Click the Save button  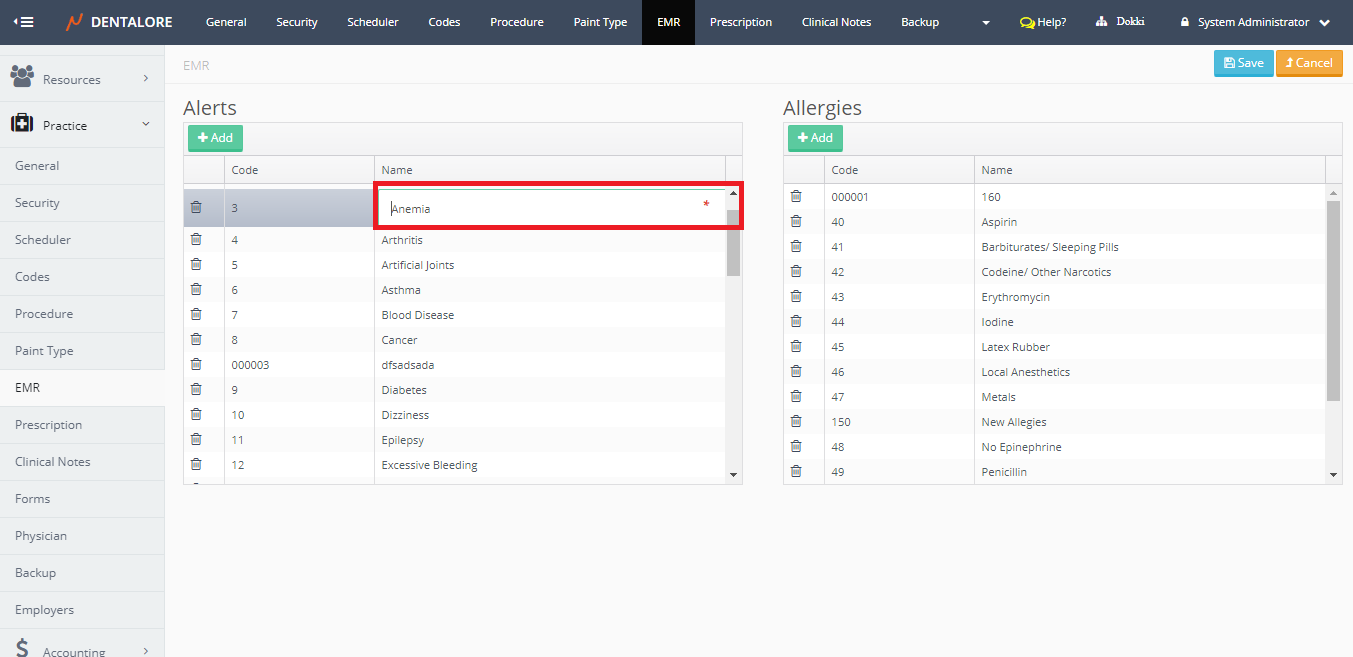[x=1243, y=63]
